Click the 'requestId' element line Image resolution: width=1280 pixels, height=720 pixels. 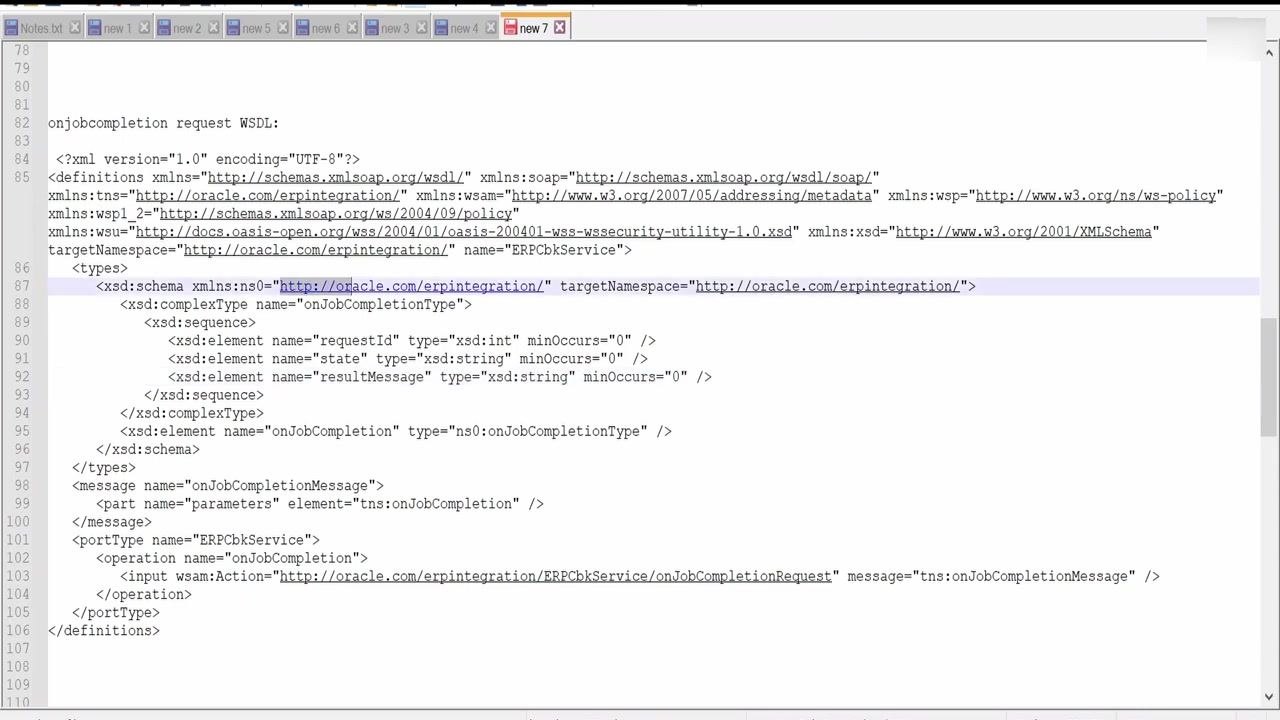[412, 340]
